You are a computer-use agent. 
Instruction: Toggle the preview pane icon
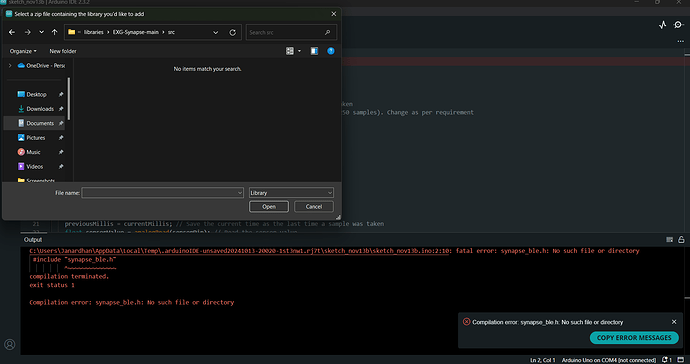coord(314,51)
